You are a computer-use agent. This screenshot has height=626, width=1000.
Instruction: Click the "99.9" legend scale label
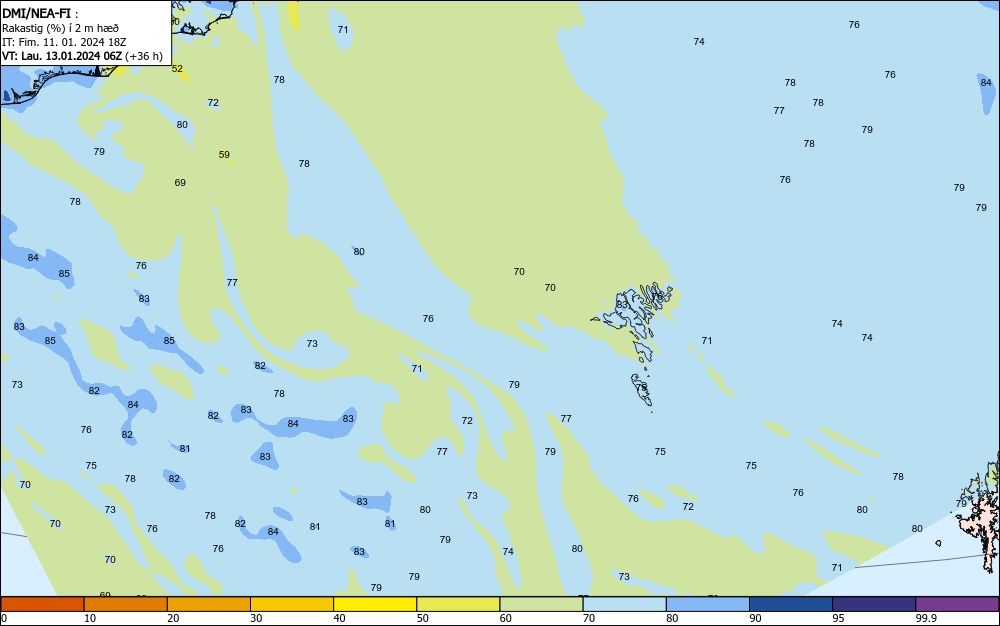pos(926,618)
